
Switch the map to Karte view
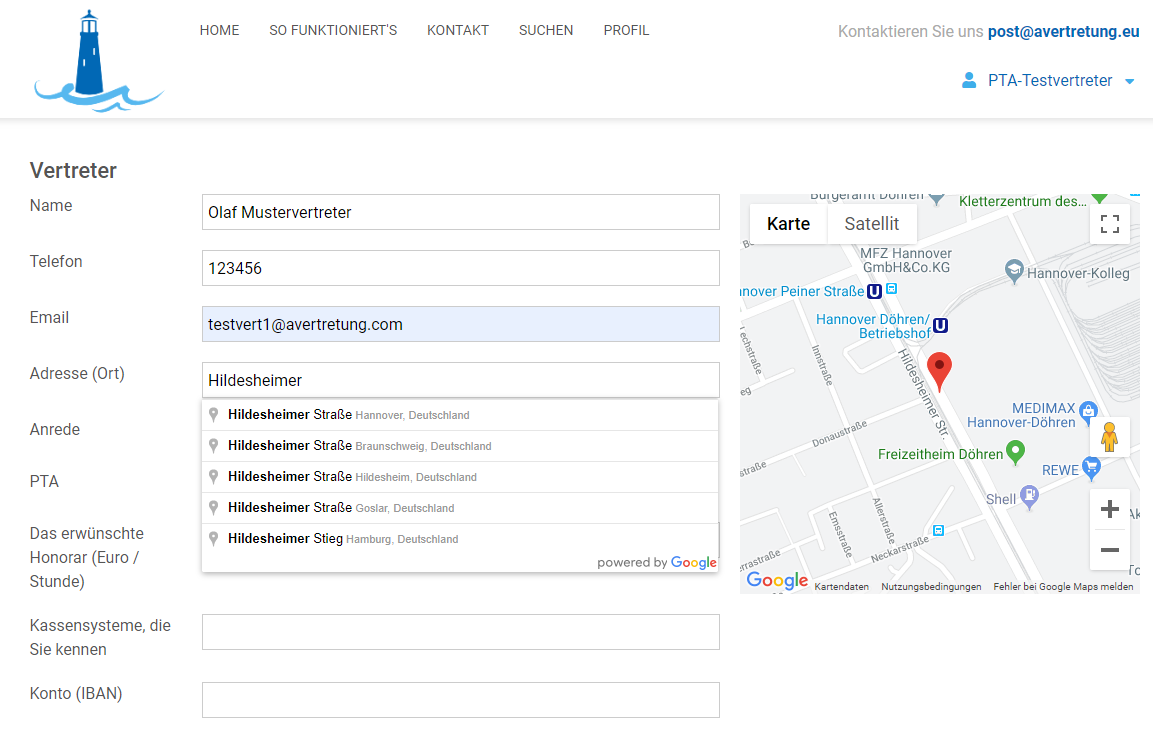788,224
